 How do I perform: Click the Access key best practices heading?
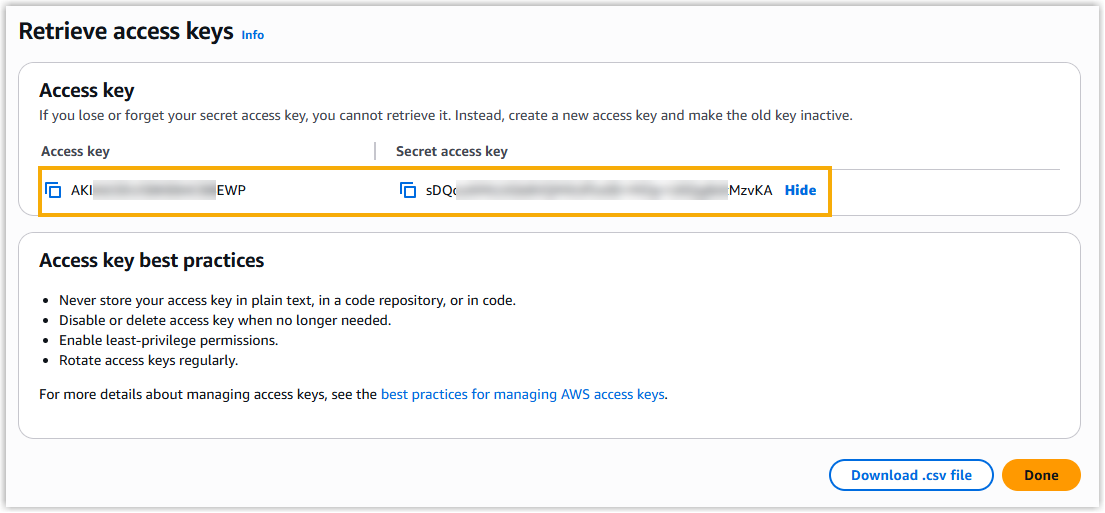coord(151,260)
